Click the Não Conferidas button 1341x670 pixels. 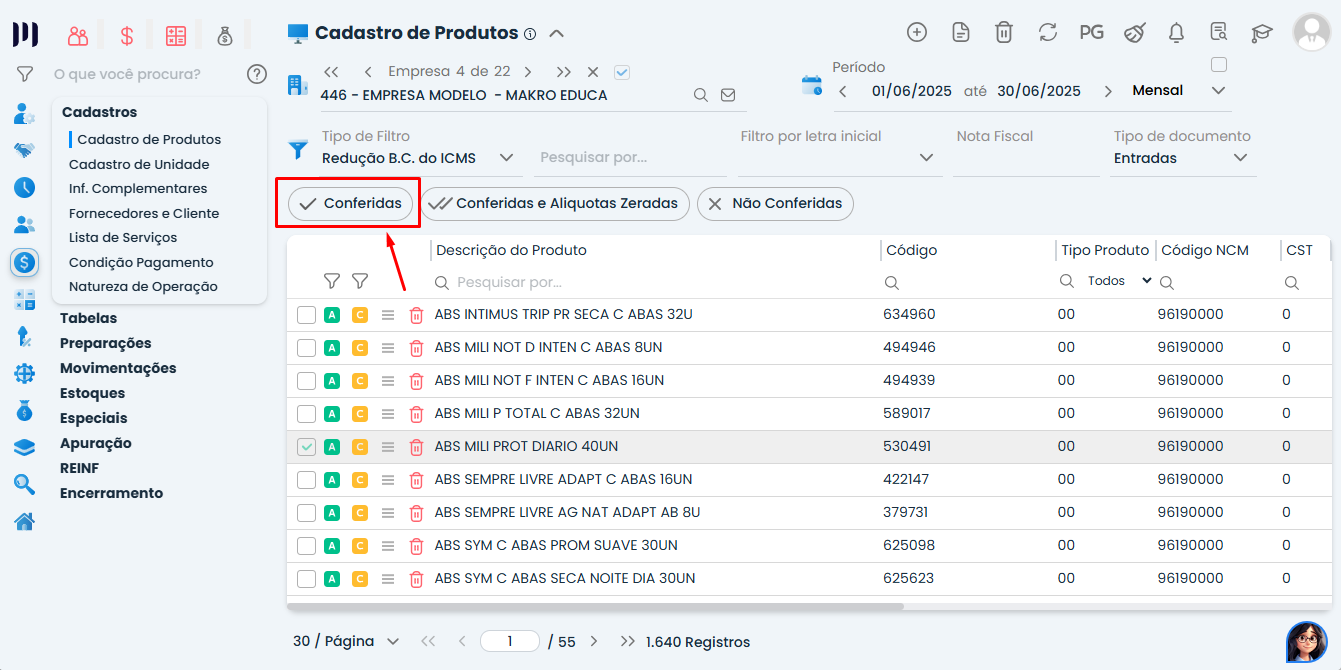click(x=775, y=204)
